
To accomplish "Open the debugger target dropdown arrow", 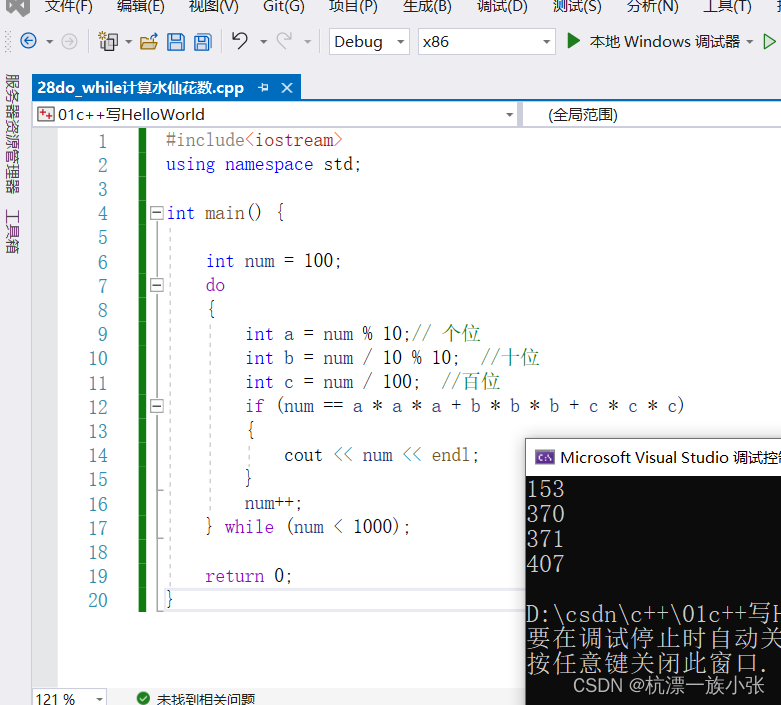I will [750, 42].
